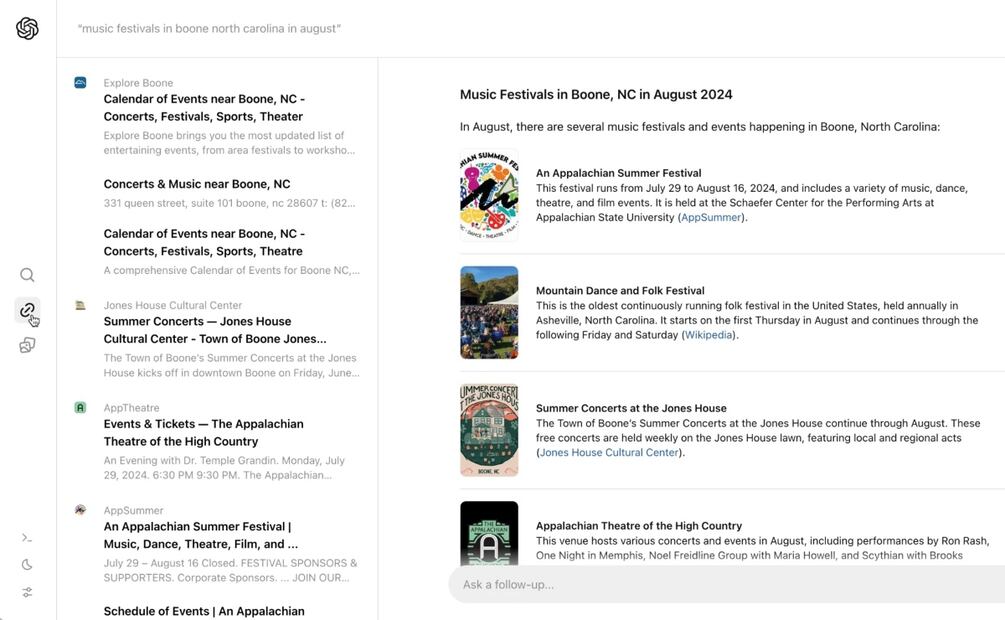Screen dimensions: 1005x620
Task: Open the images gallery icon
Action: pos(28,345)
